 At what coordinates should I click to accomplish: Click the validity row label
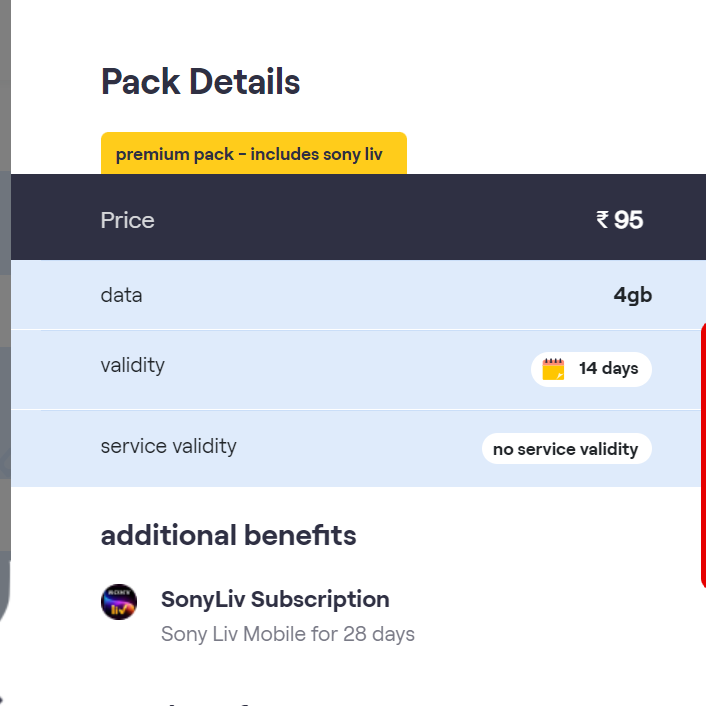(132, 365)
